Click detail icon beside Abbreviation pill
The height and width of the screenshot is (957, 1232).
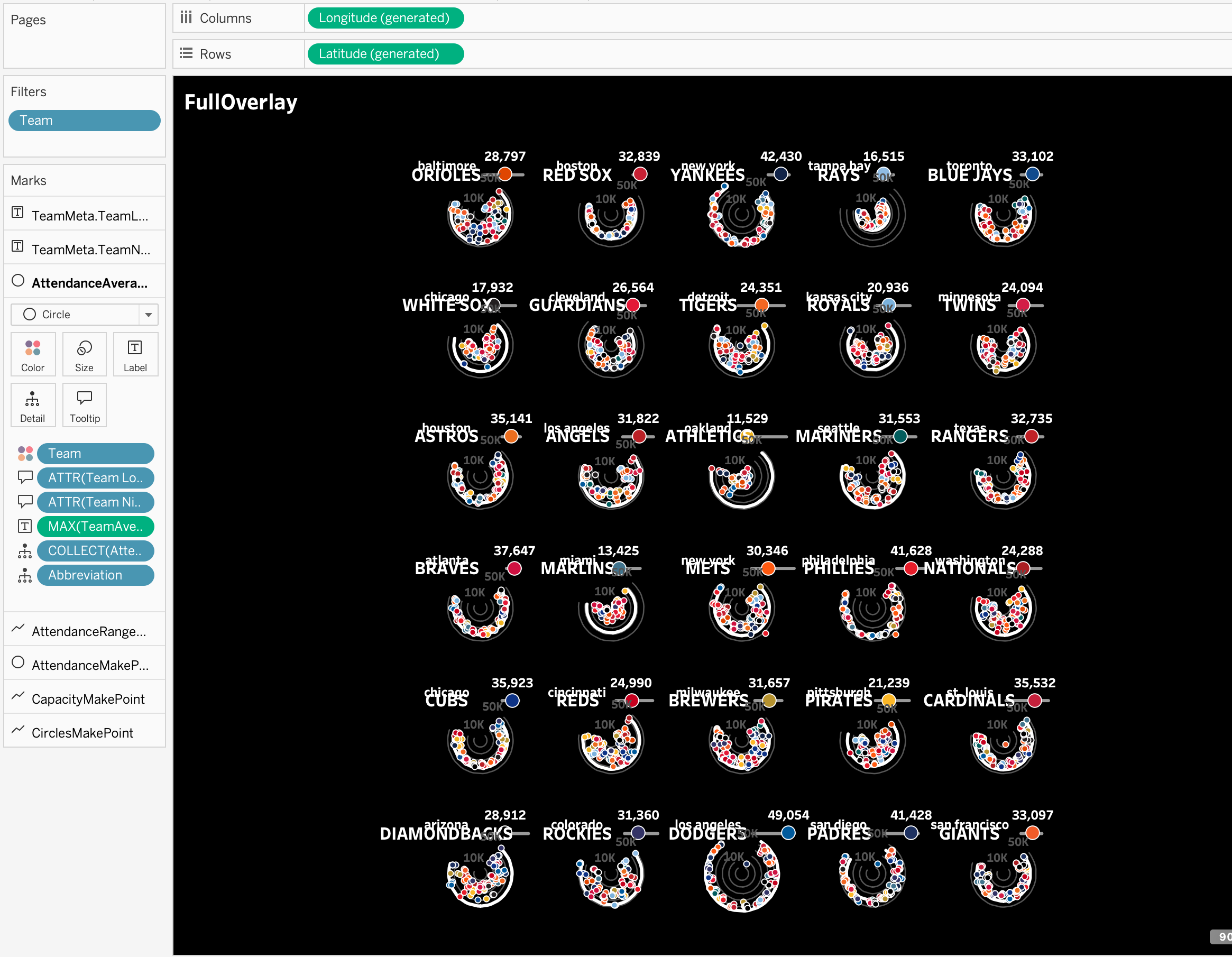point(25,575)
